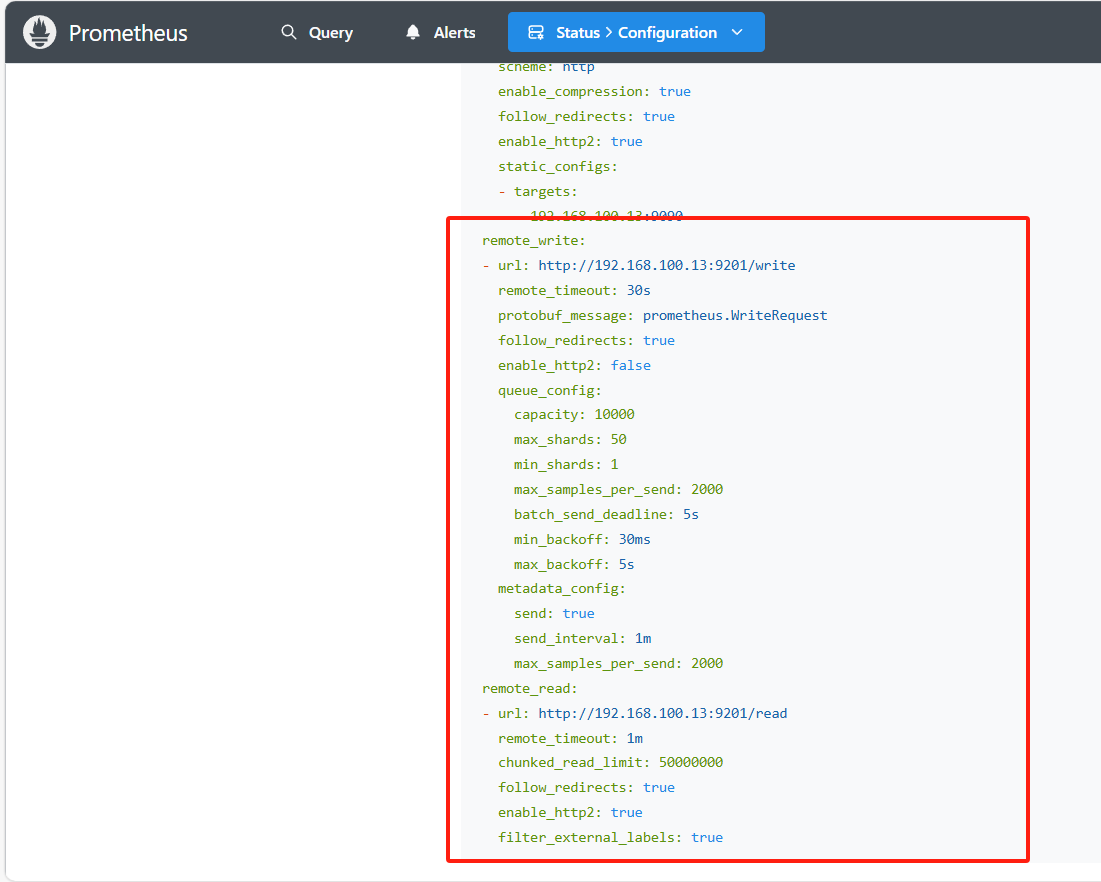The width and height of the screenshot is (1101, 882).
Task: Click 'remote_timeout: 1m' line
Action: tap(570, 739)
